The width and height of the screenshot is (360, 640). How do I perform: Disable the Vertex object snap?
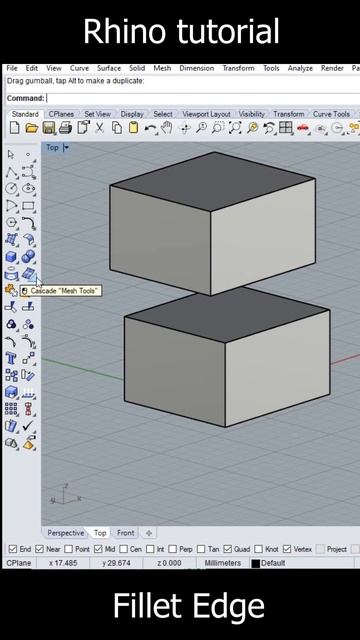(x=287, y=549)
